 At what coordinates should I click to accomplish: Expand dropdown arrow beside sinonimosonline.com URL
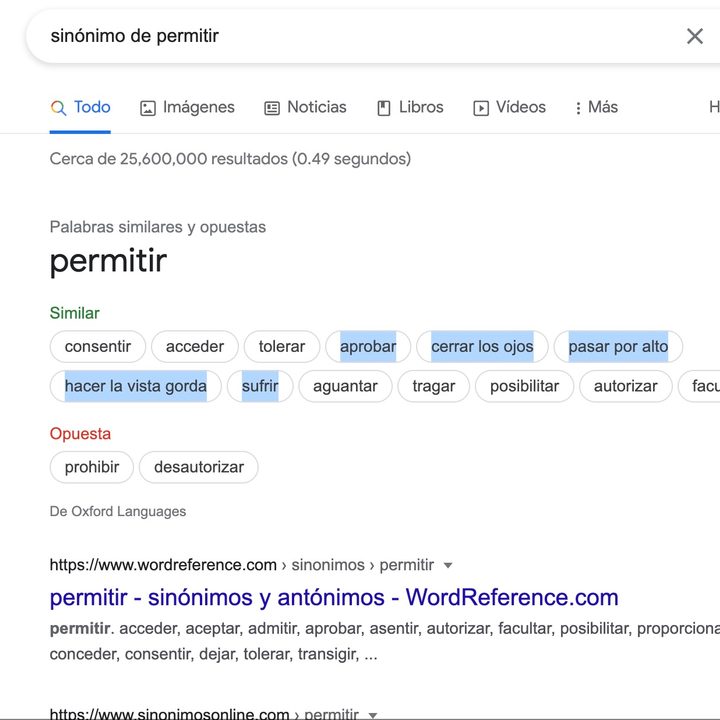[373, 715]
